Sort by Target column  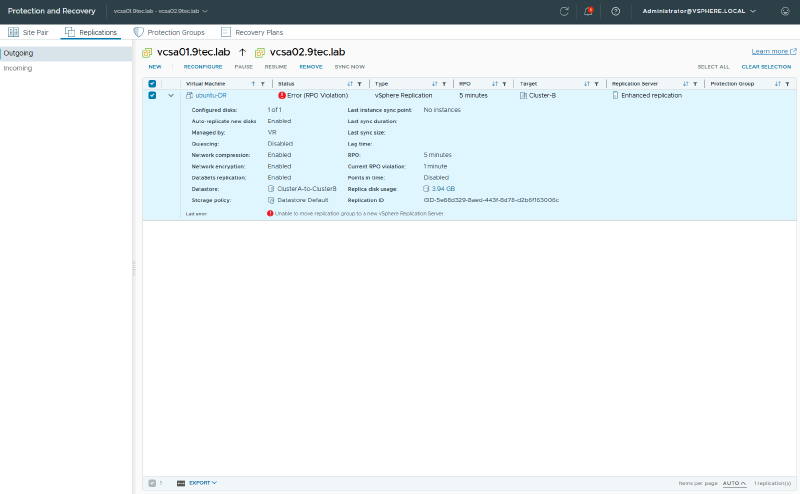tap(587, 84)
